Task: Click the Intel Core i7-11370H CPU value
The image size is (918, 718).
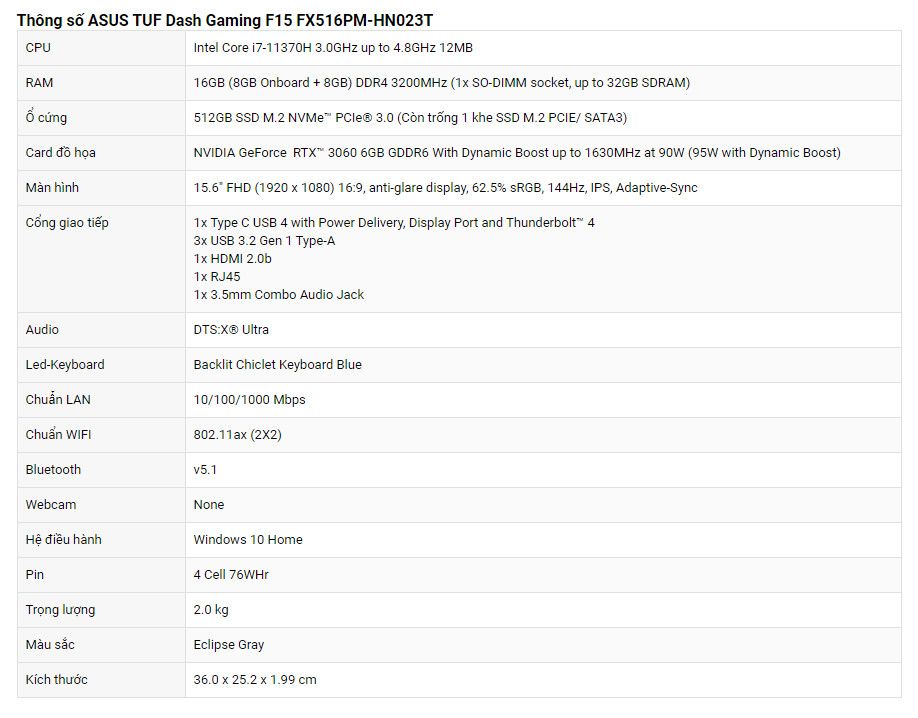Action: (333, 47)
